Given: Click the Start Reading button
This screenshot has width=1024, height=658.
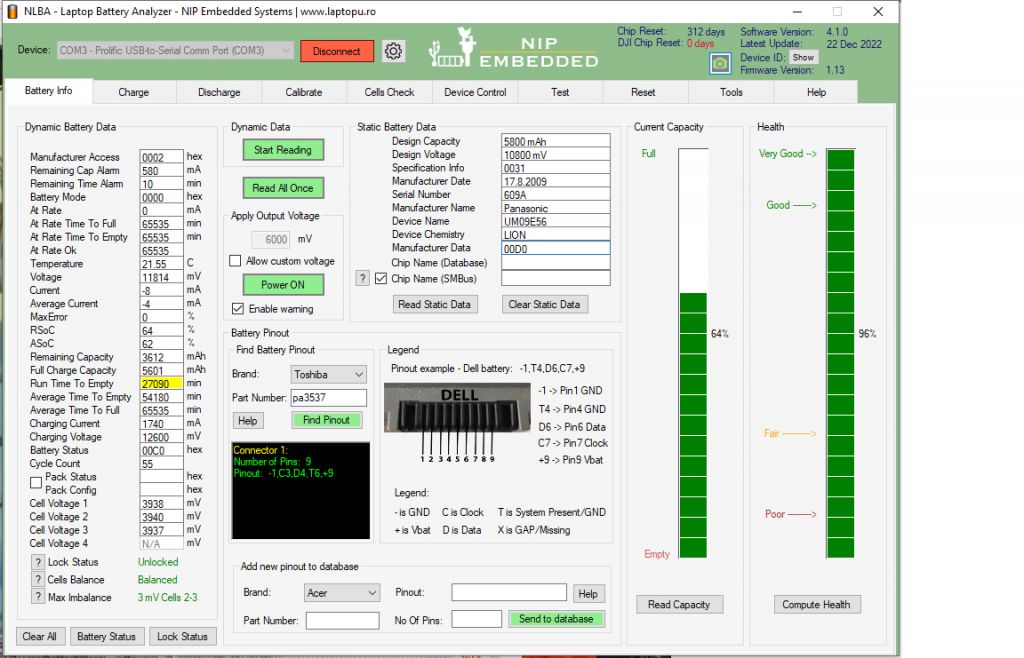Looking at the screenshot, I should coord(283,150).
